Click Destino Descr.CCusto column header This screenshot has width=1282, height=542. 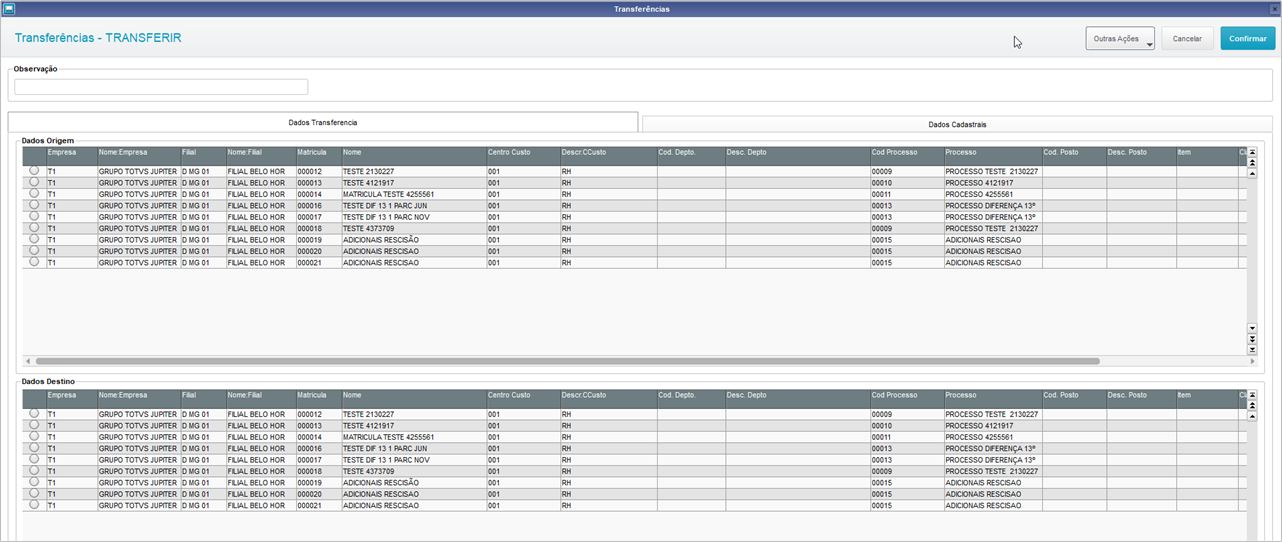tap(608, 399)
